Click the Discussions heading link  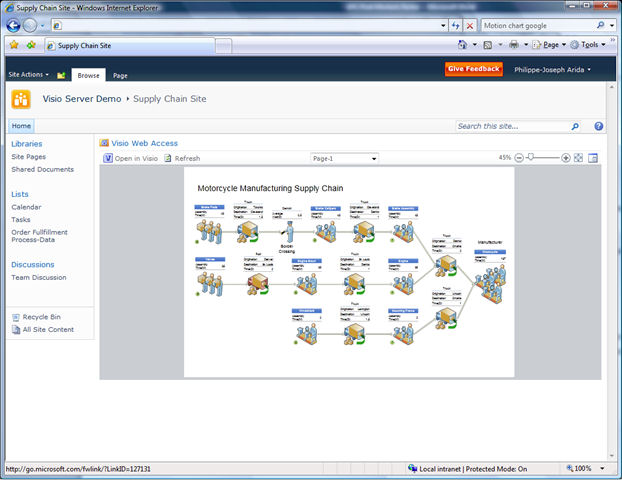33,265
